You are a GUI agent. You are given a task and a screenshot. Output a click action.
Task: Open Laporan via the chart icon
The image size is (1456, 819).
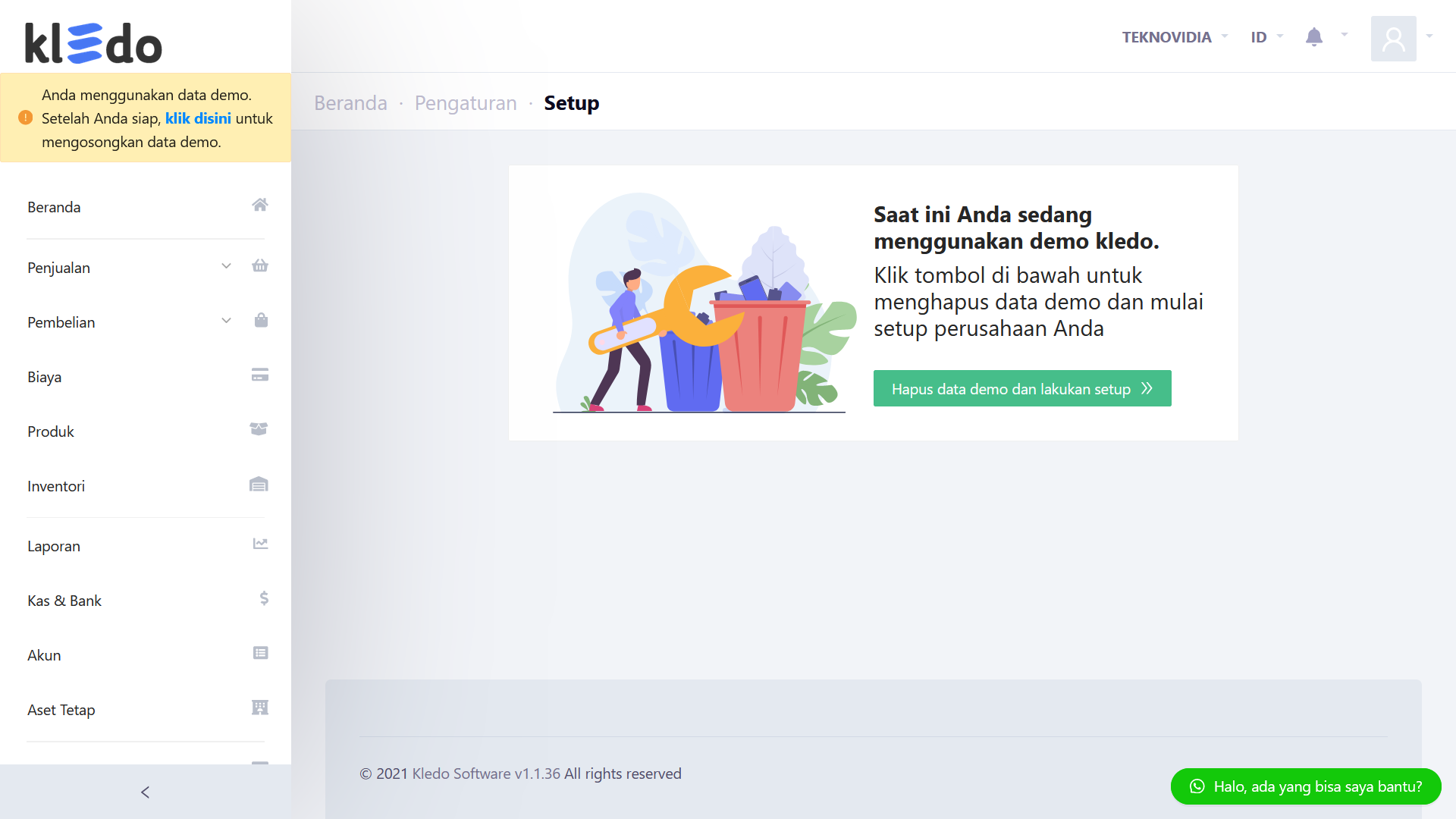[x=259, y=543]
